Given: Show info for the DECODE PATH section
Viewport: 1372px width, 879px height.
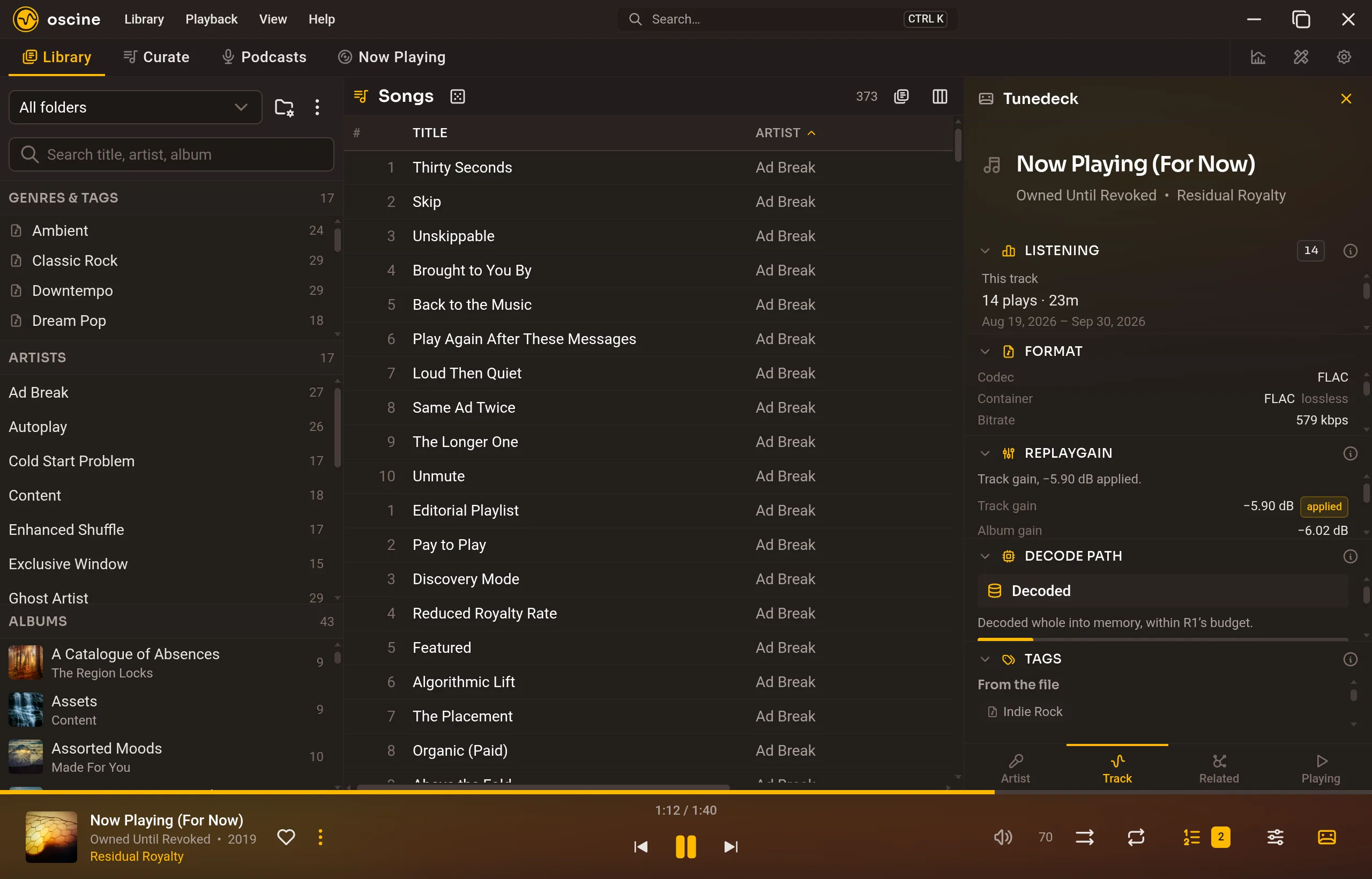Looking at the screenshot, I should (x=1349, y=556).
